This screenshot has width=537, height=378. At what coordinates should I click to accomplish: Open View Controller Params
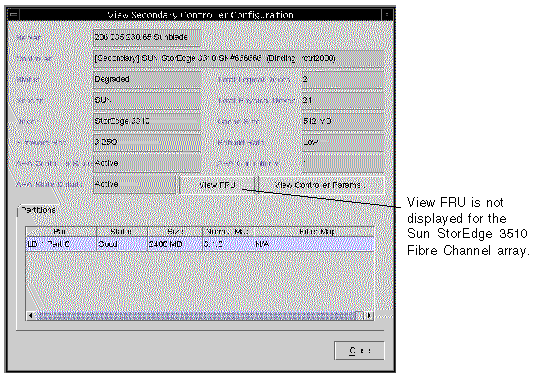pyautogui.click(x=321, y=185)
